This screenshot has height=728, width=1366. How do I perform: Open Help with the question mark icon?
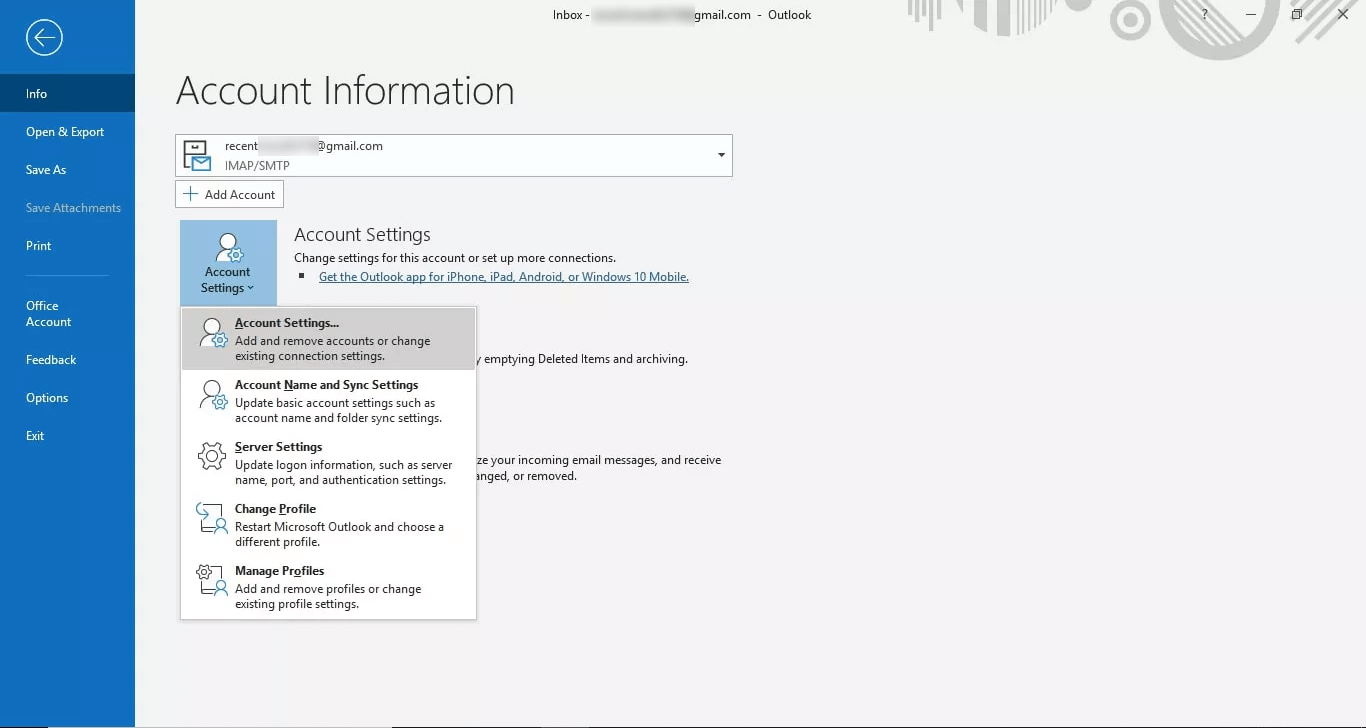pyautogui.click(x=1205, y=14)
